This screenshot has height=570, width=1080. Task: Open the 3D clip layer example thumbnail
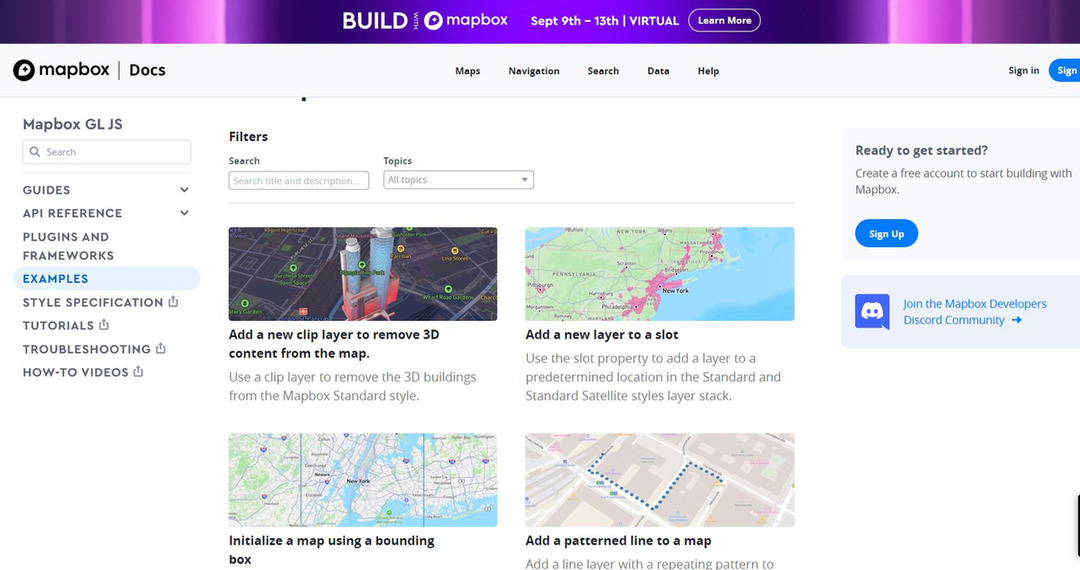(x=363, y=274)
